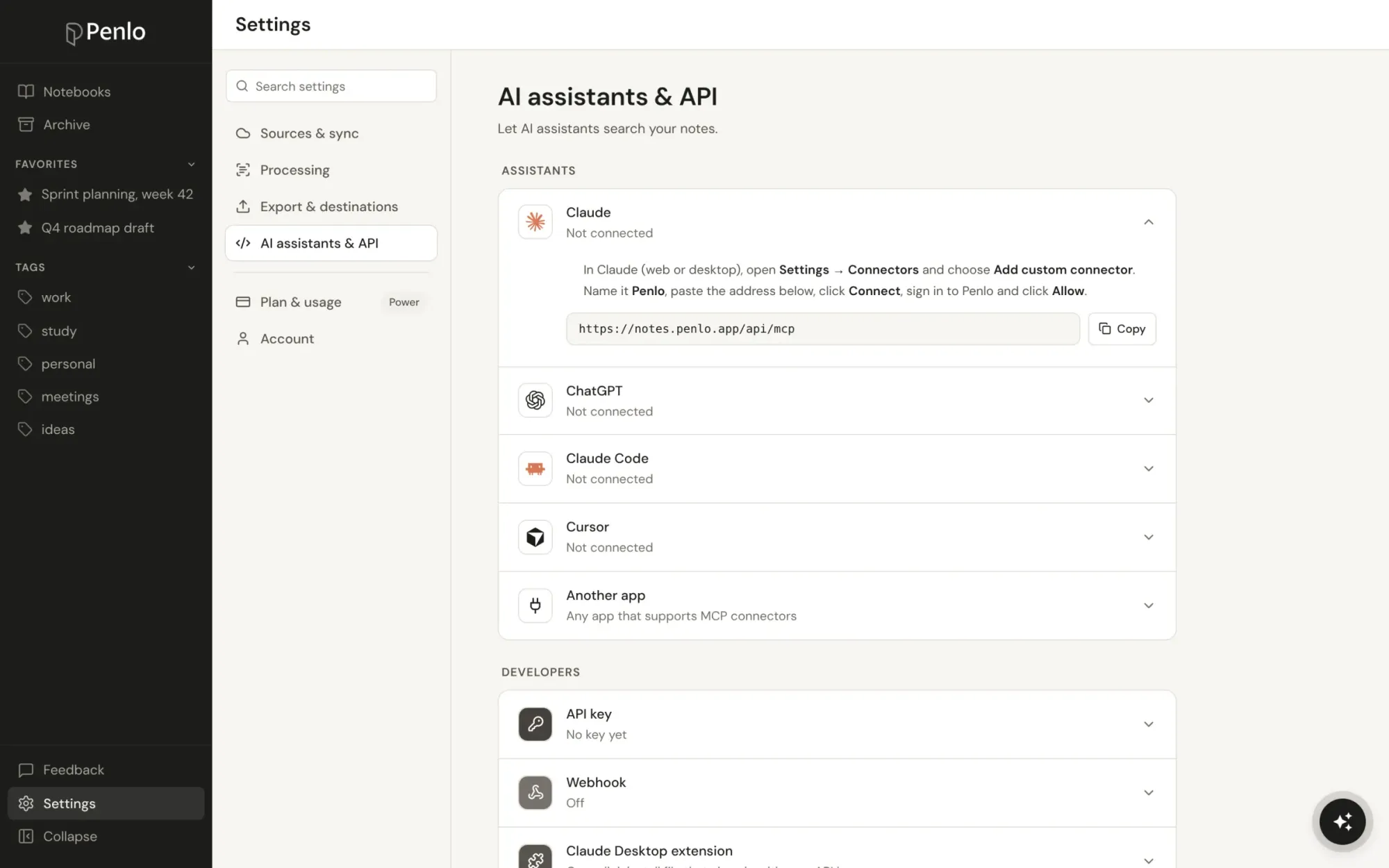Collapse the Favorites list
Image resolution: width=1389 pixels, height=868 pixels.
click(x=191, y=164)
